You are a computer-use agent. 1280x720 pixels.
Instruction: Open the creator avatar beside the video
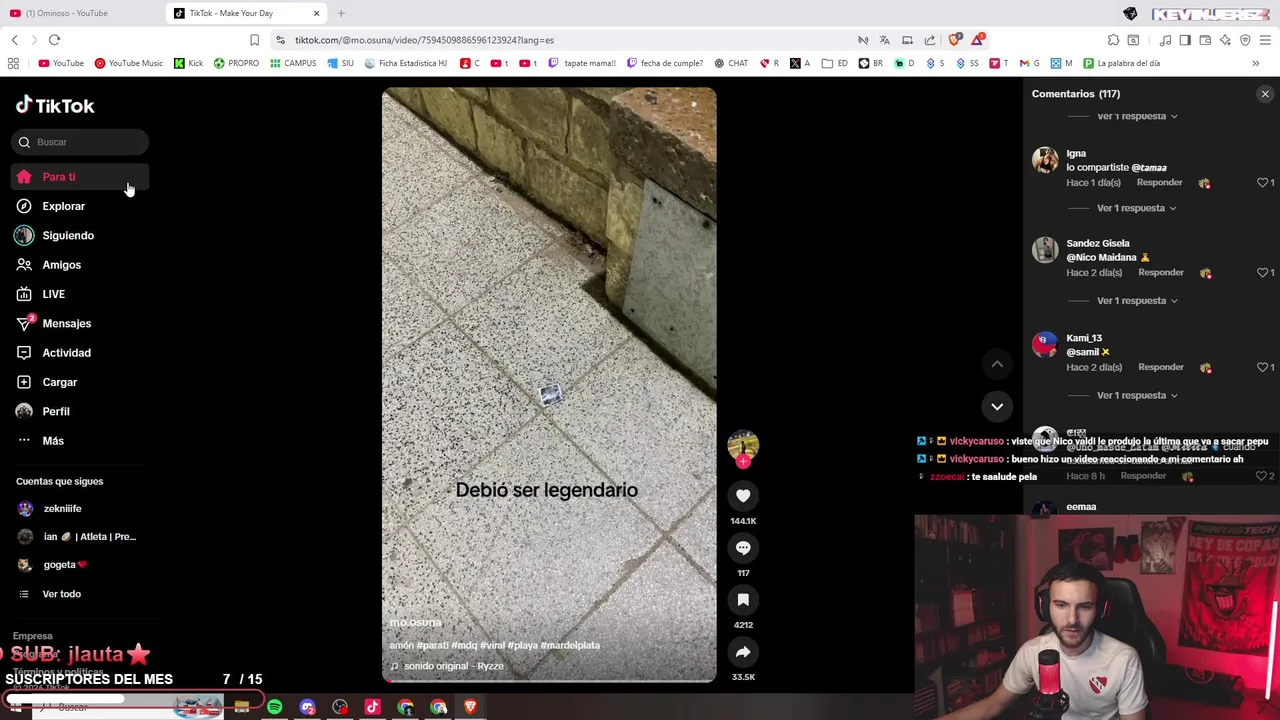[x=743, y=444]
